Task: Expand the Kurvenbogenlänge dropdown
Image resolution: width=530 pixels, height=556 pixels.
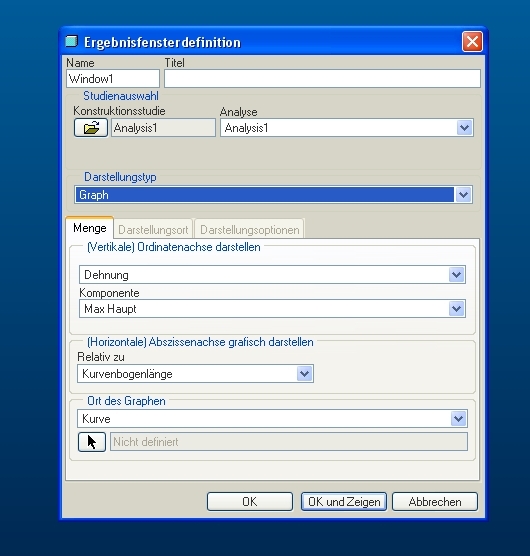Action: coord(305,374)
